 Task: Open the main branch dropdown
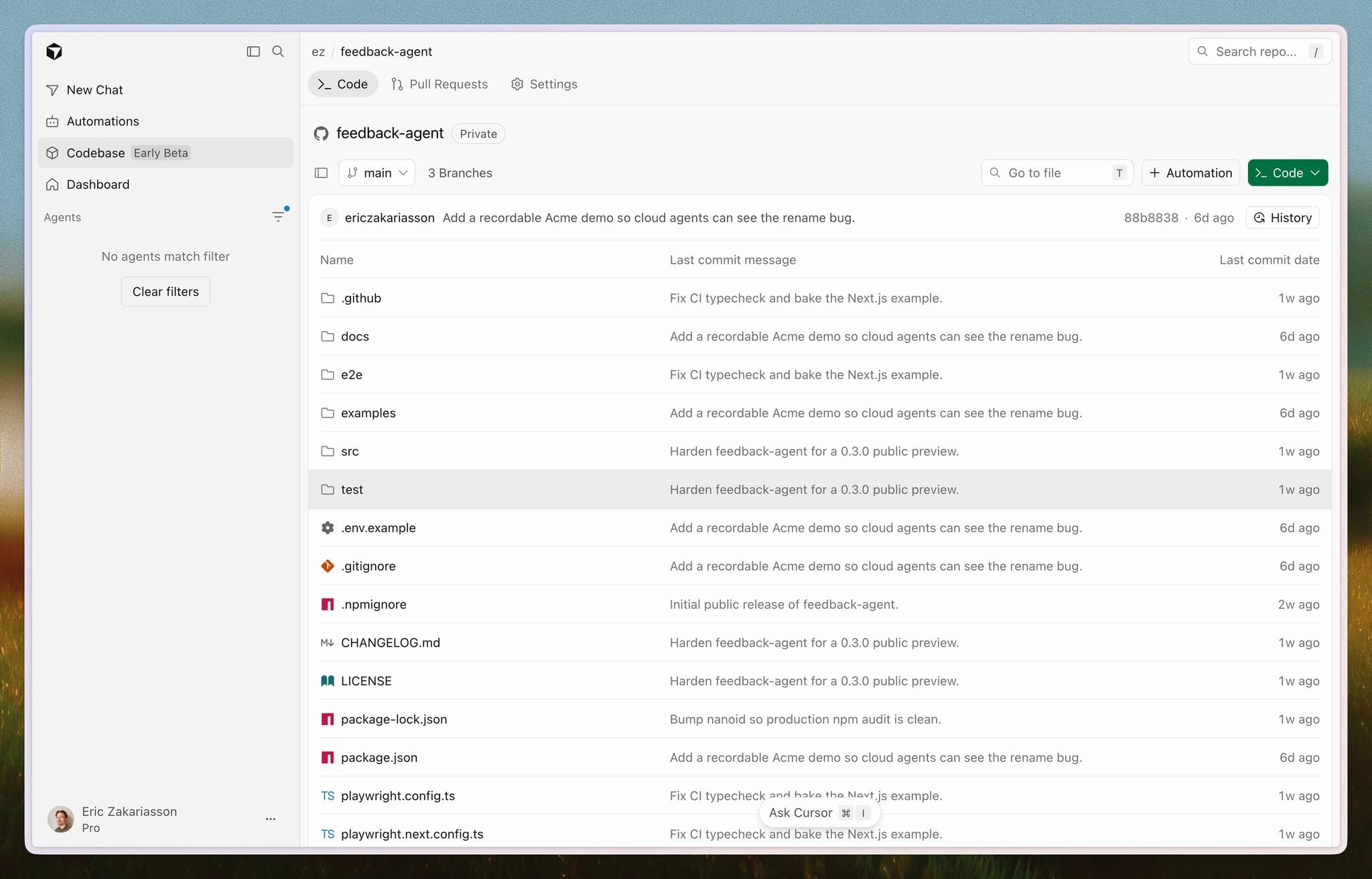[376, 173]
